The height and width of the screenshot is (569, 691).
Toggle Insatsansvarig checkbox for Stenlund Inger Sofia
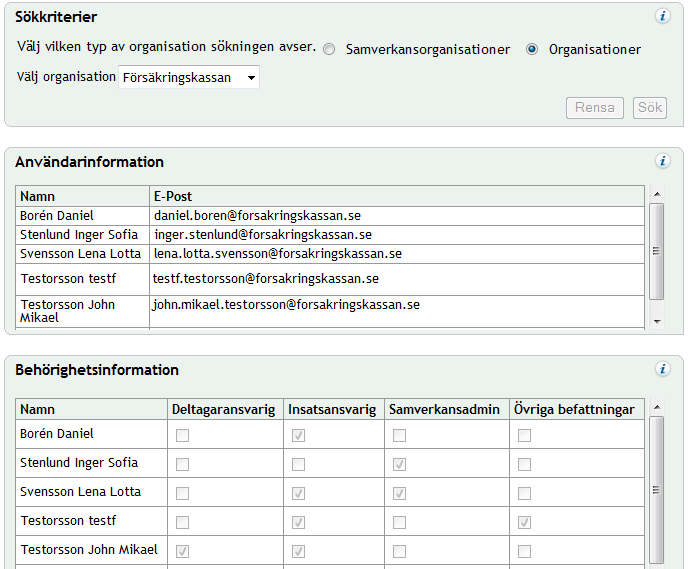tap(298, 464)
